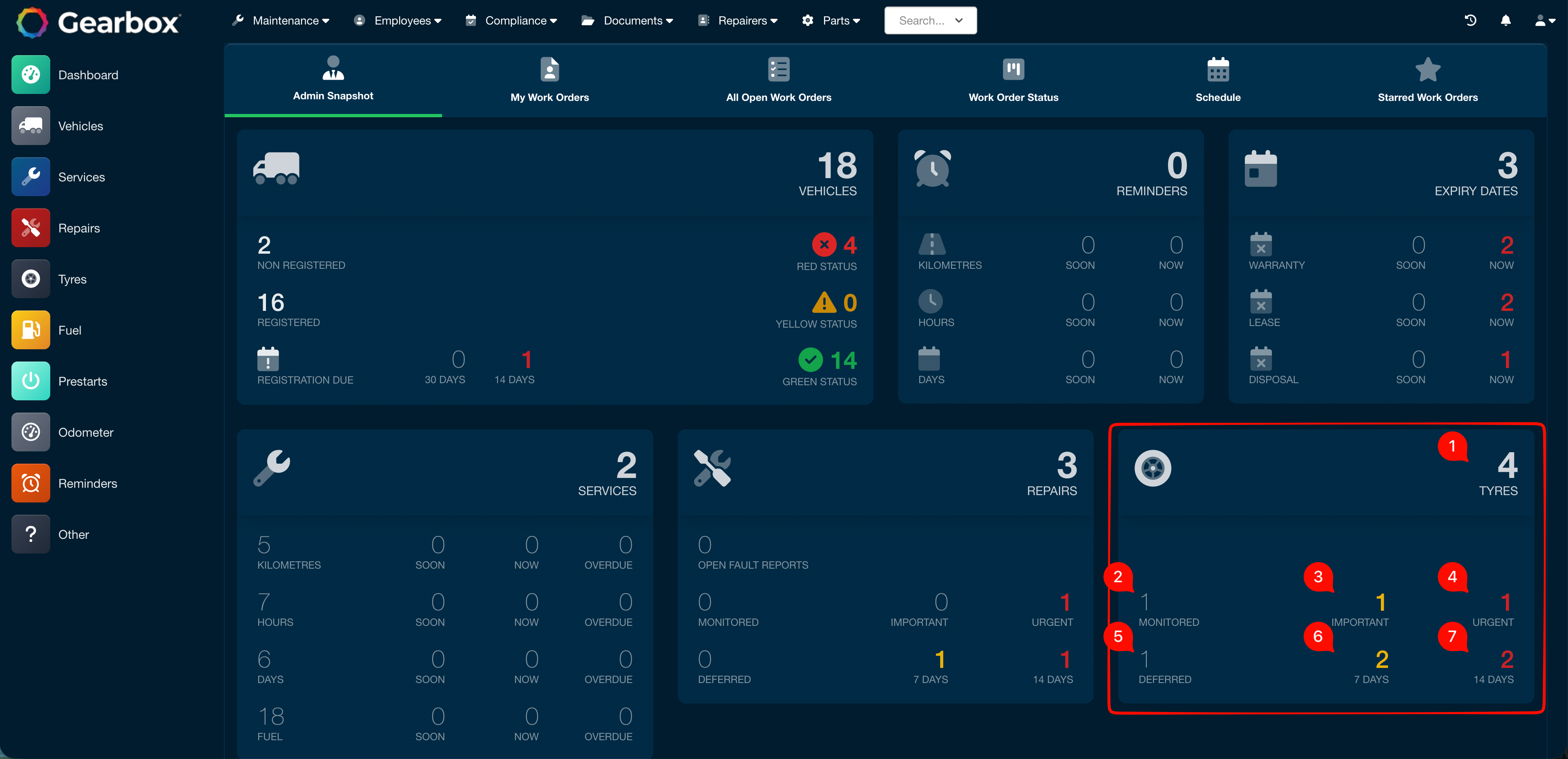1568x759 pixels.
Task: Open the recent history clock icon
Action: [1470, 21]
